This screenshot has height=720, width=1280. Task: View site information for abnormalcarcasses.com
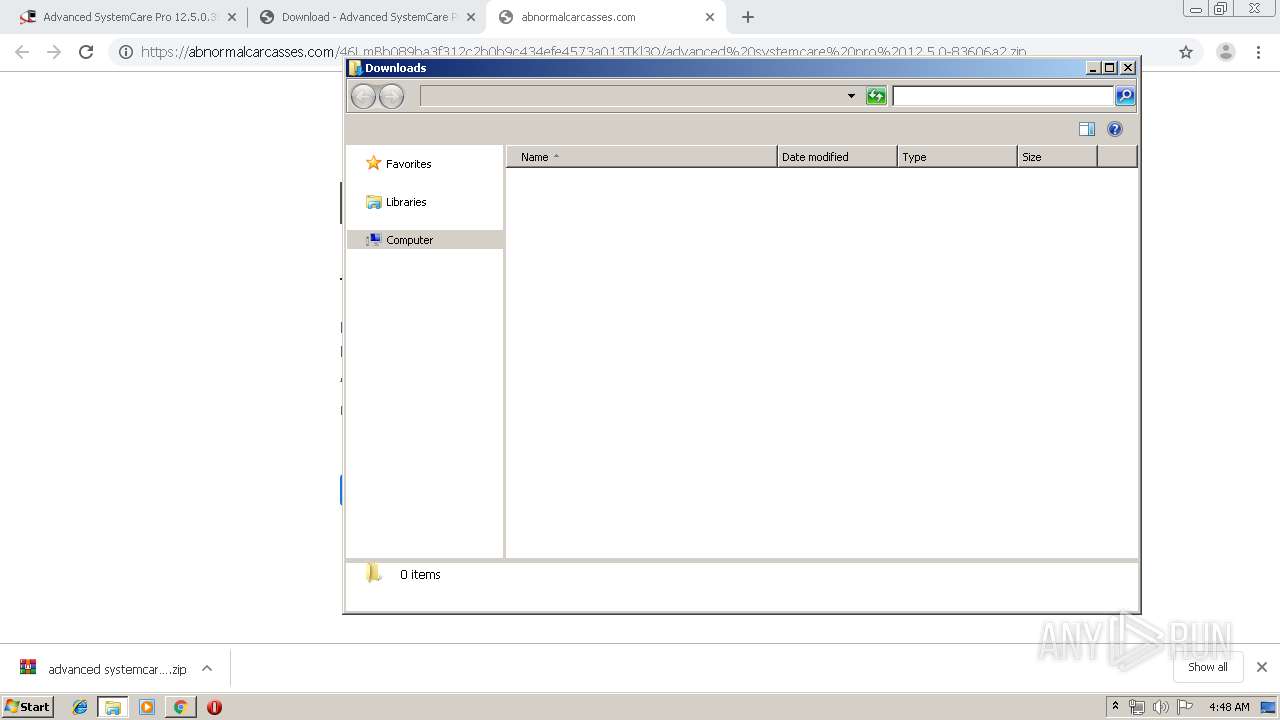tap(126, 52)
